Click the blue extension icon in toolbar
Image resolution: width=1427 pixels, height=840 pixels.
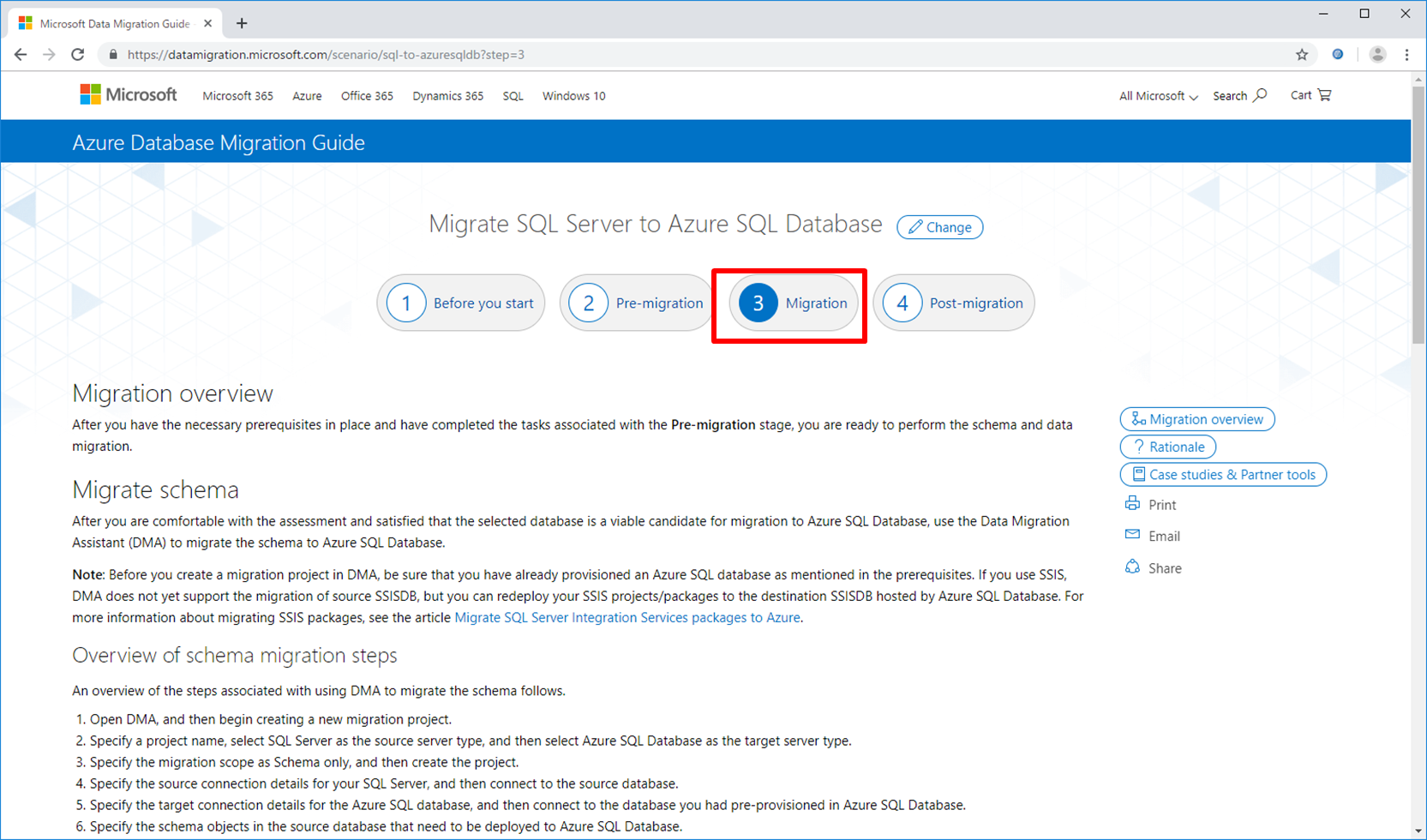point(1338,54)
